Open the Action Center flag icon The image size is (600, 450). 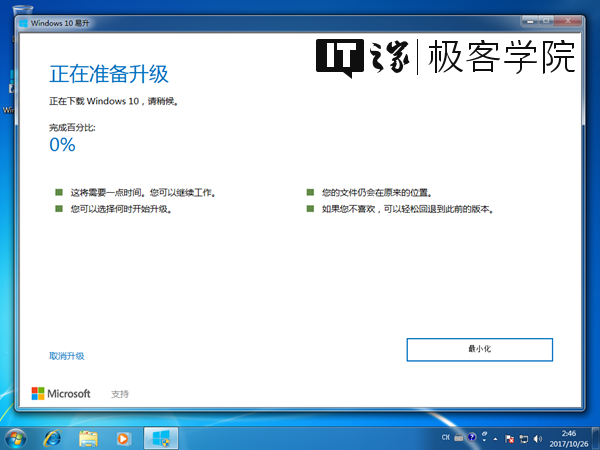click(509, 439)
